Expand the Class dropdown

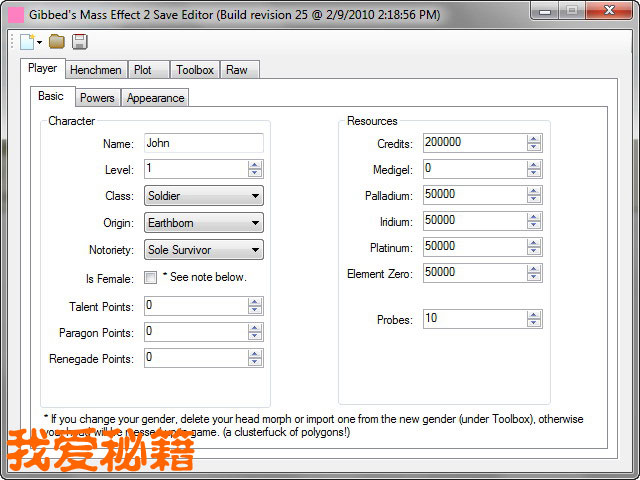pos(255,196)
